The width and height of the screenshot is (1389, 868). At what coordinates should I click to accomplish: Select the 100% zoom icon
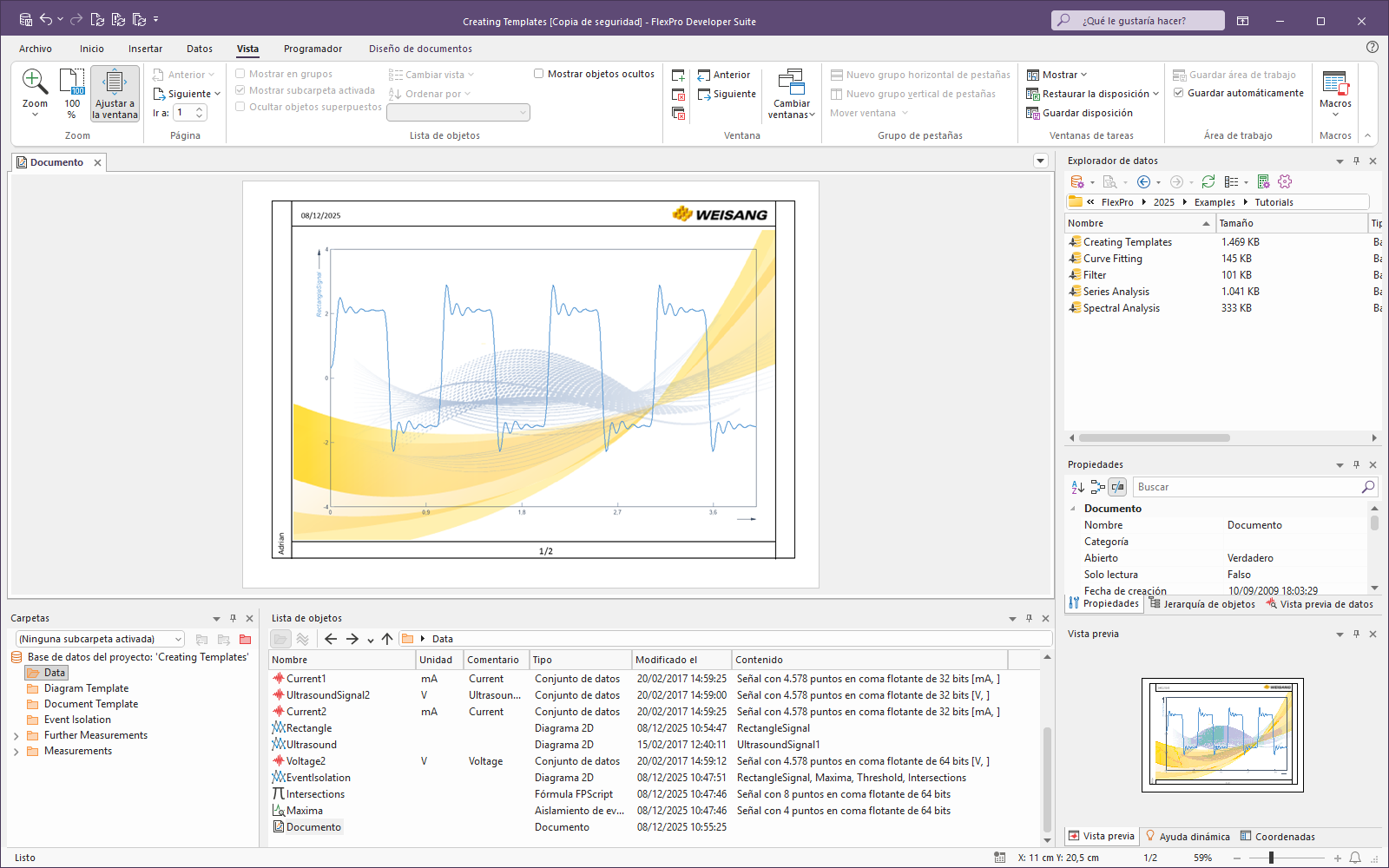tap(72, 83)
